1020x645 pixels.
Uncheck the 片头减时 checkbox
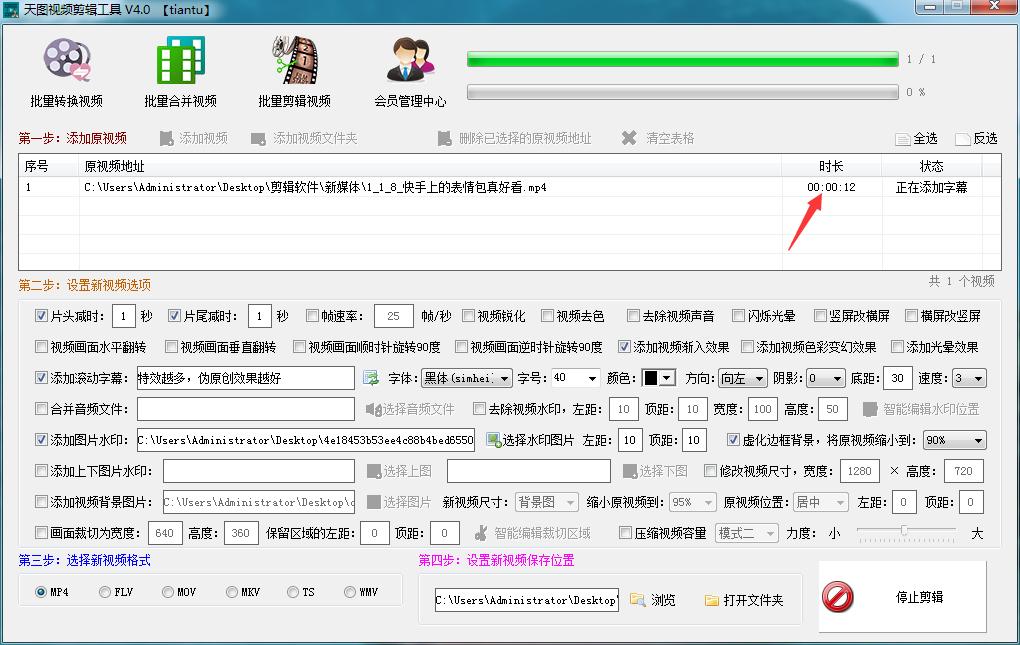42,316
